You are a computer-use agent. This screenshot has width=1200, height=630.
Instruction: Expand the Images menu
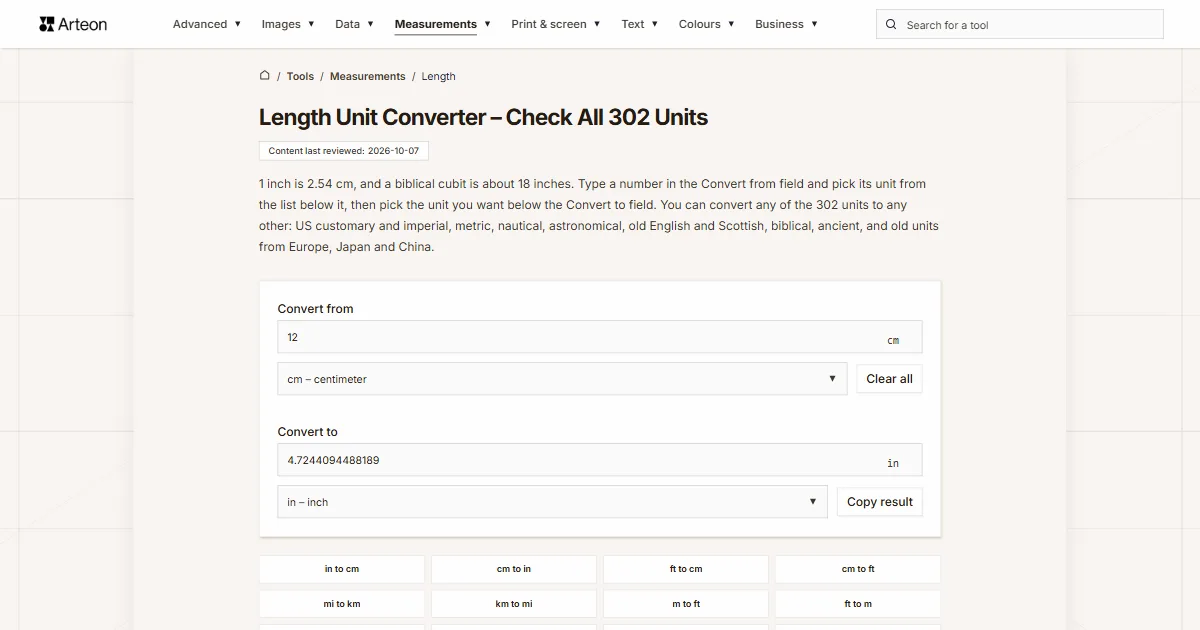point(288,24)
